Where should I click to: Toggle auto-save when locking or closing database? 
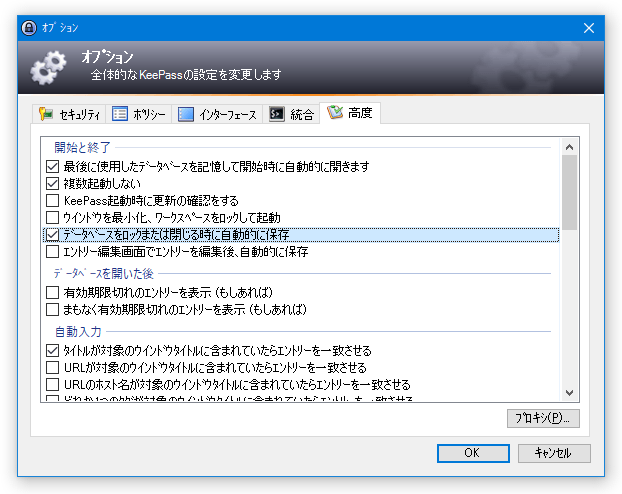pyautogui.click(x=52, y=235)
